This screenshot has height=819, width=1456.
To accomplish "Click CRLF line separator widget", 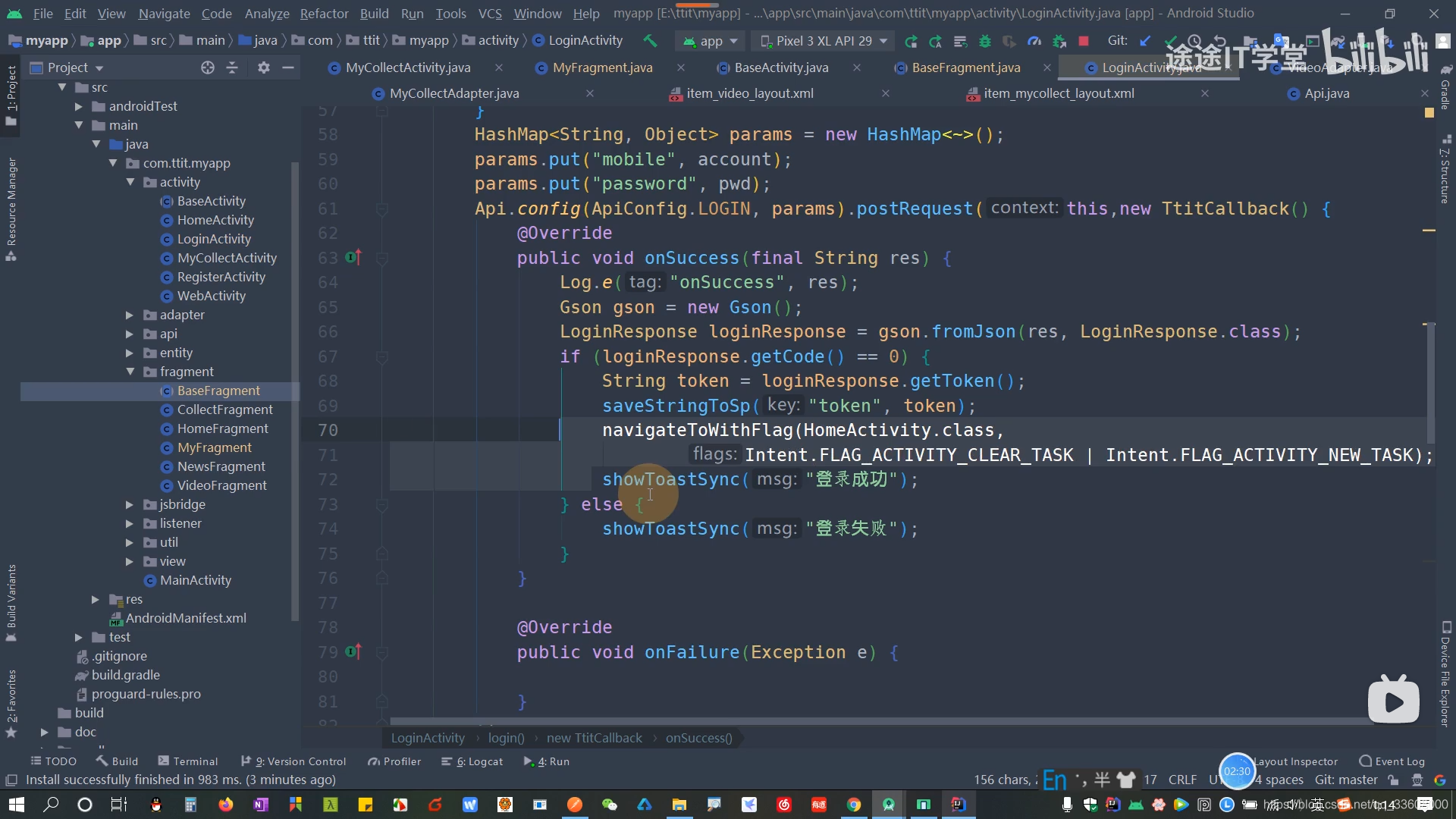I will tap(1182, 780).
